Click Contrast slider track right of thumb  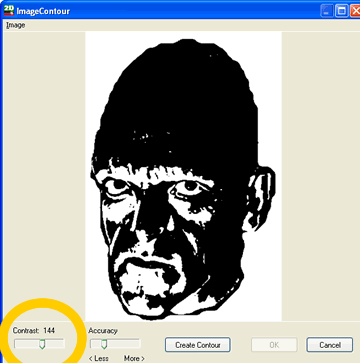click(x=55, y=343)
